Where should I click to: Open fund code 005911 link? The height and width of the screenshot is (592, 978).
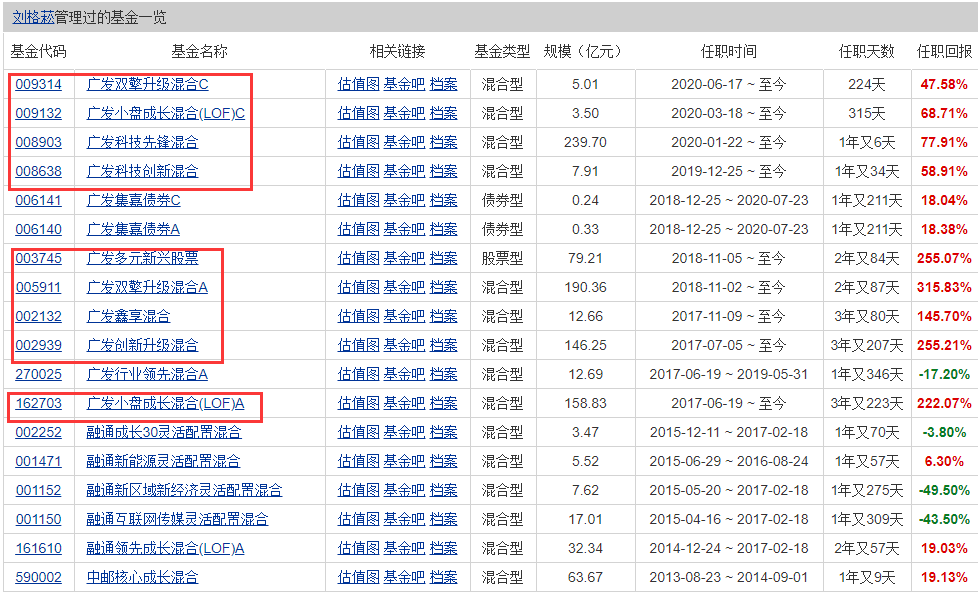39,288
